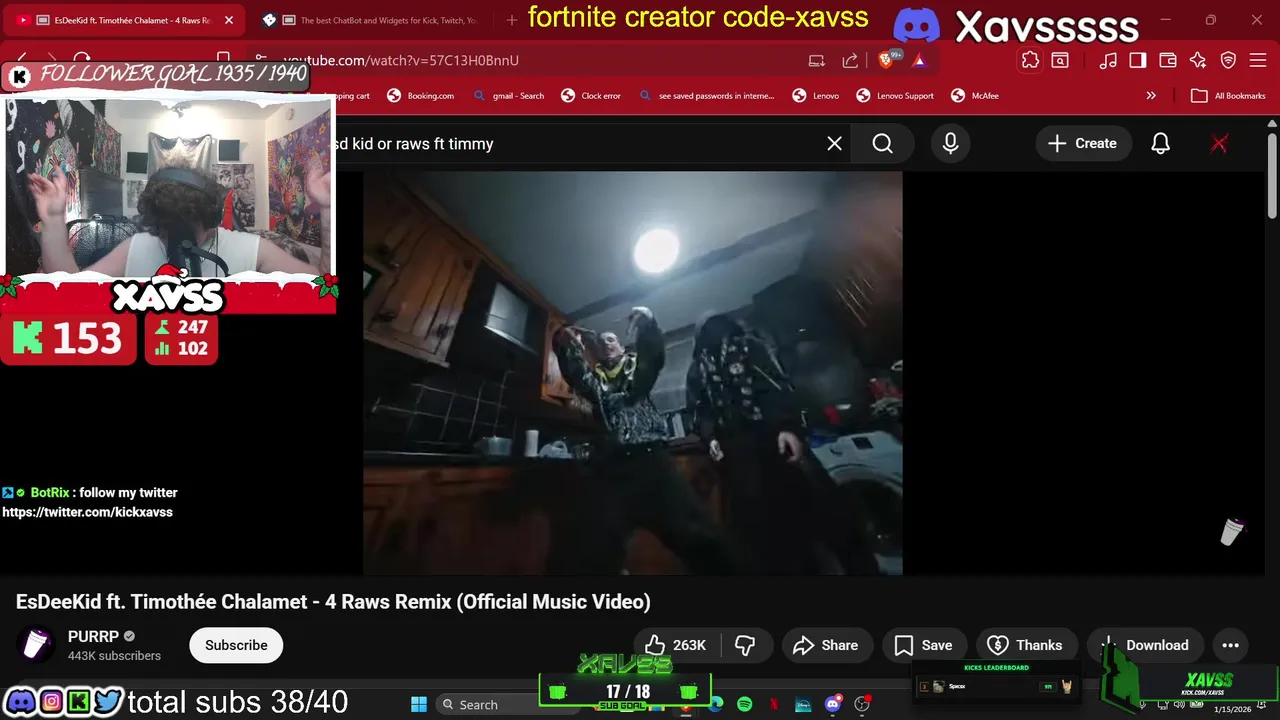Open the Lenovo bookmark
The height and width of the screenshot is (720, 1280).
point(816,96)
